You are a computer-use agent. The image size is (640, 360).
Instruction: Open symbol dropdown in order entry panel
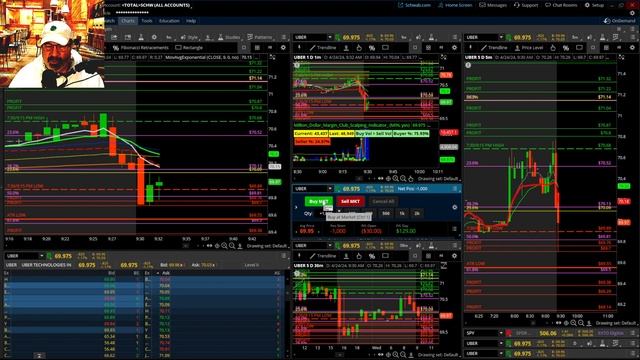click(x=330, y=189)
